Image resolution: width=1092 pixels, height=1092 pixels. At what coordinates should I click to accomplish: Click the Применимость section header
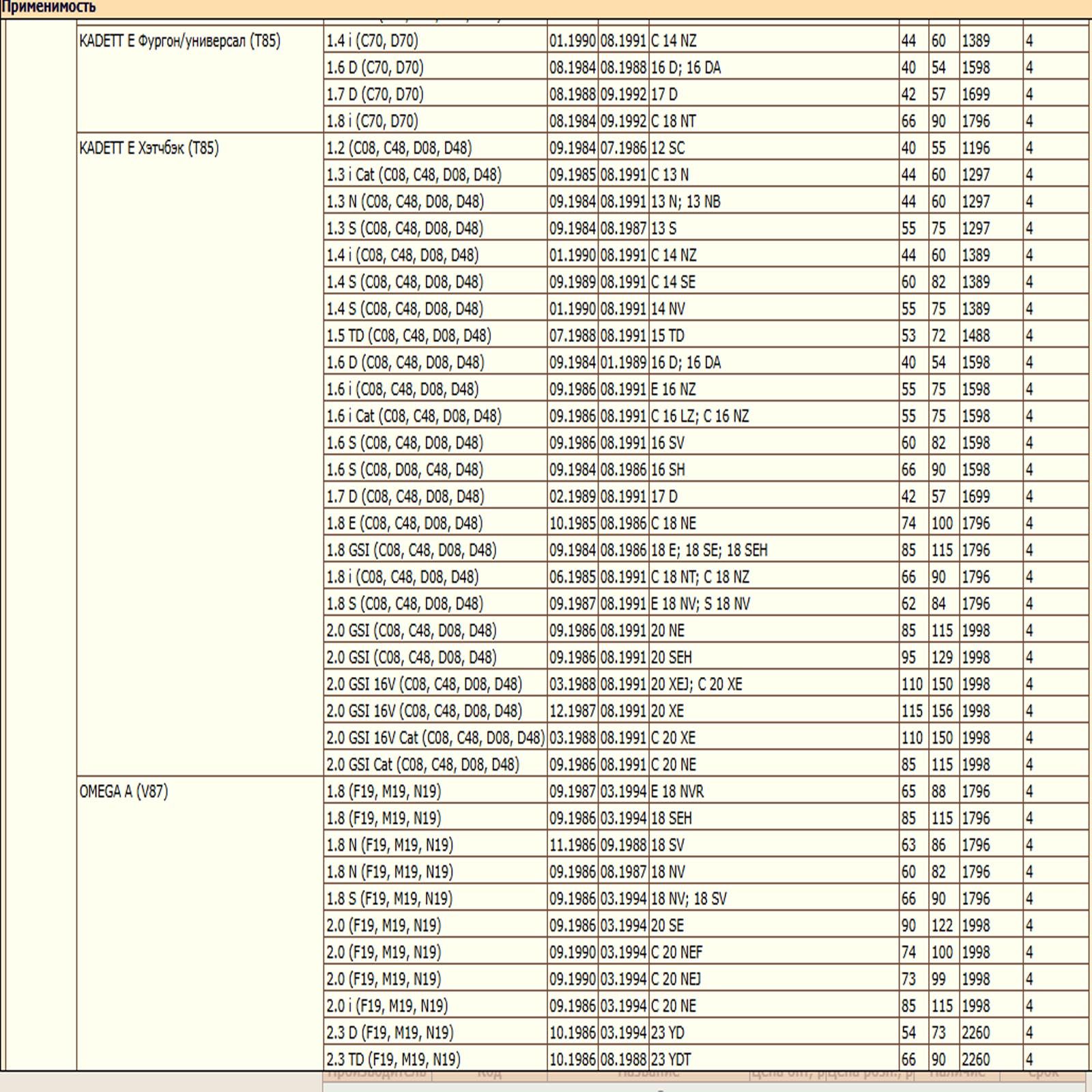pos(48,8)
